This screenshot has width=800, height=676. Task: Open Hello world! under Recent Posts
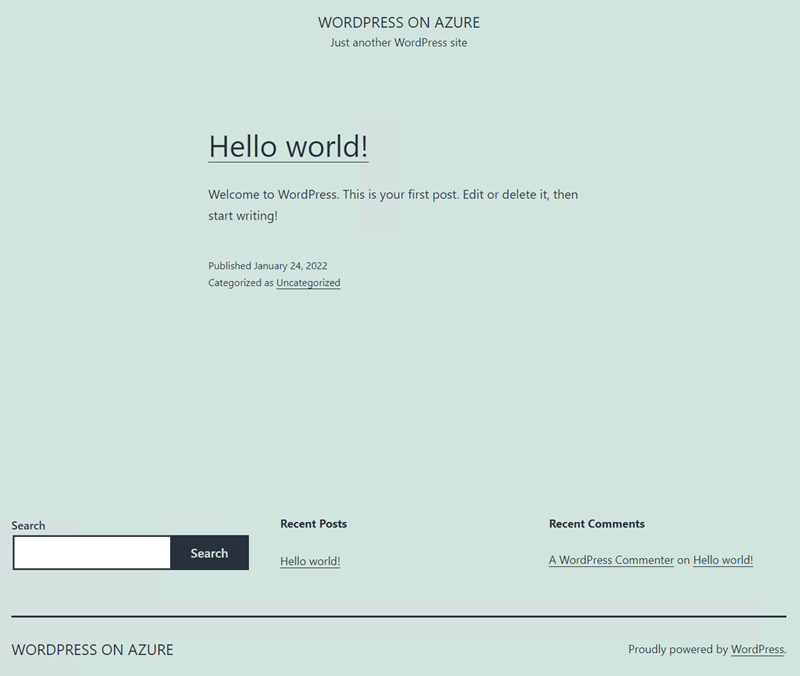click(309, 561)
